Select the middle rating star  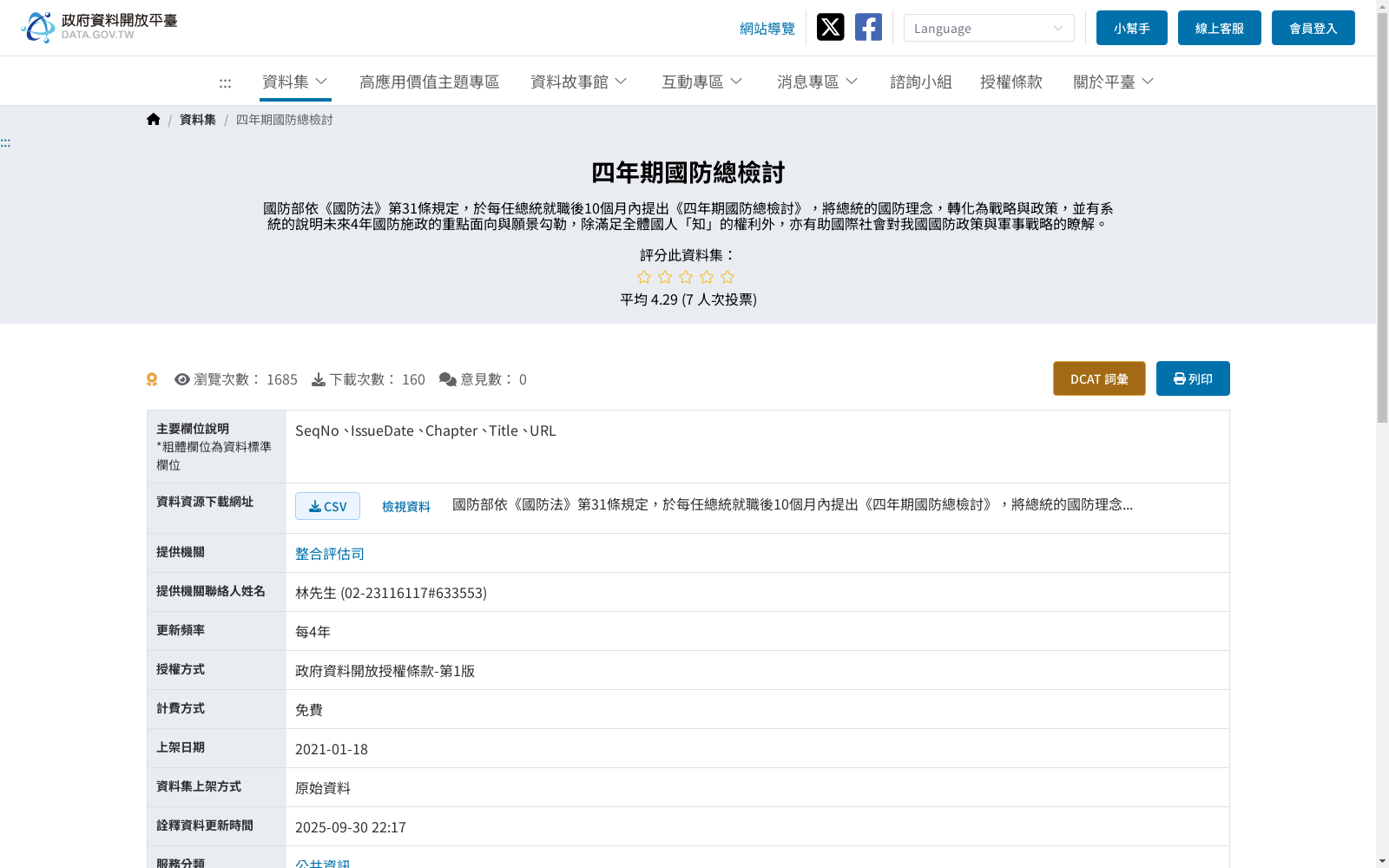tap(686, 276)
